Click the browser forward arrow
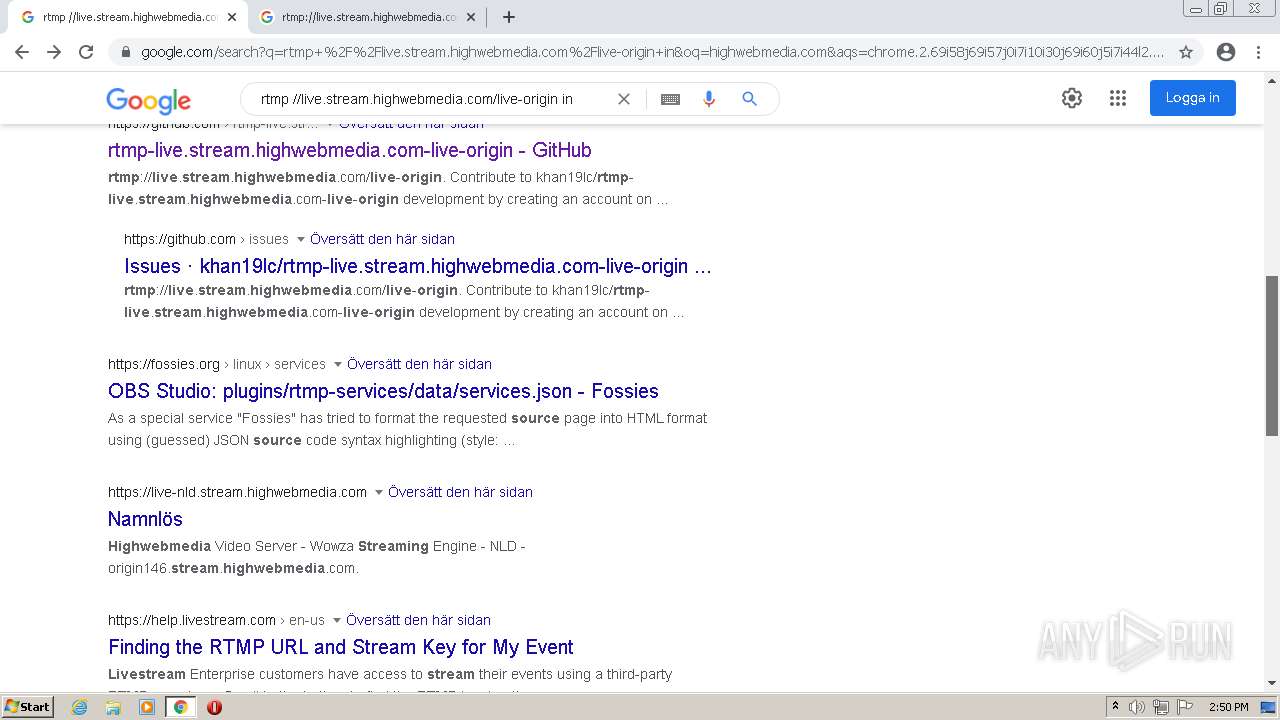 coord(54,52)
